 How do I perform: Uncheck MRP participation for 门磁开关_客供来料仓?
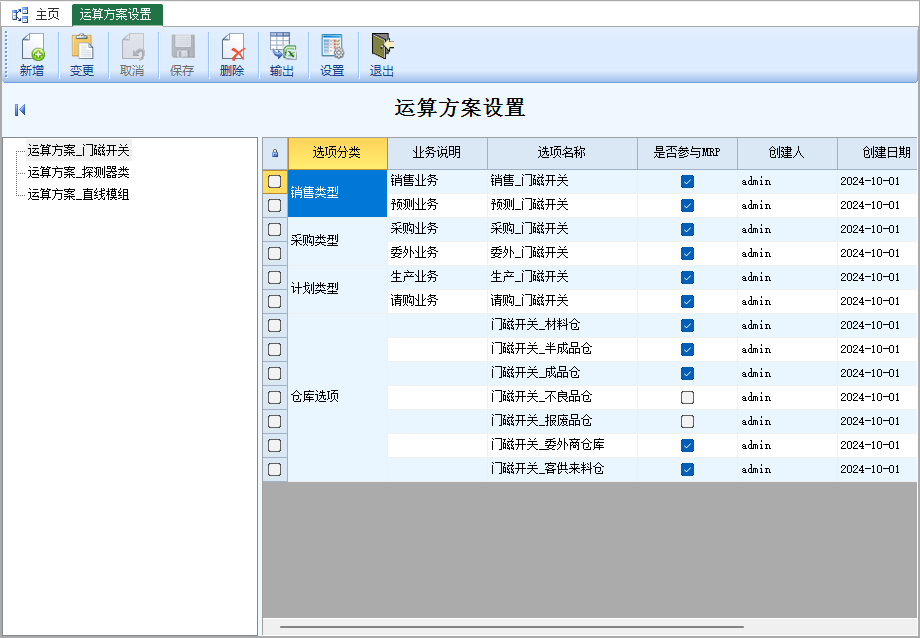[x=688, y=470]
